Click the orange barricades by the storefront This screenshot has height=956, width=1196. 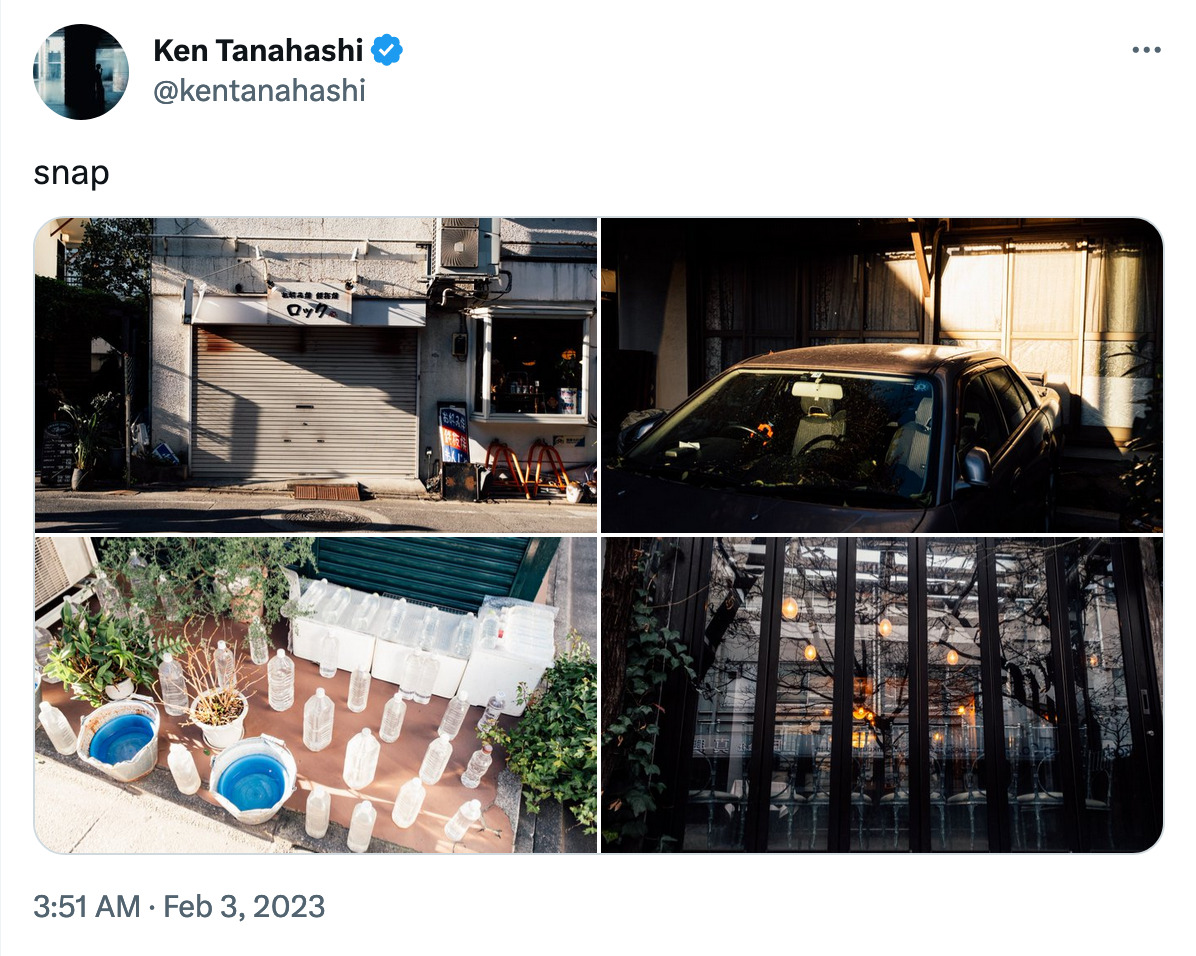527,468
